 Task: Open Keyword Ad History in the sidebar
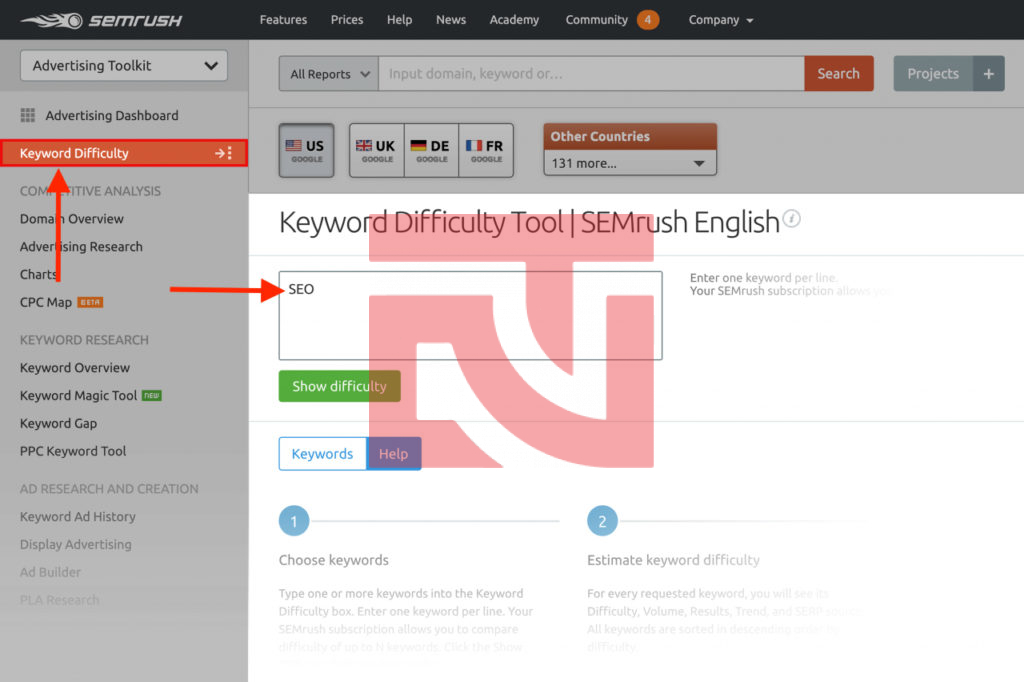77,517
